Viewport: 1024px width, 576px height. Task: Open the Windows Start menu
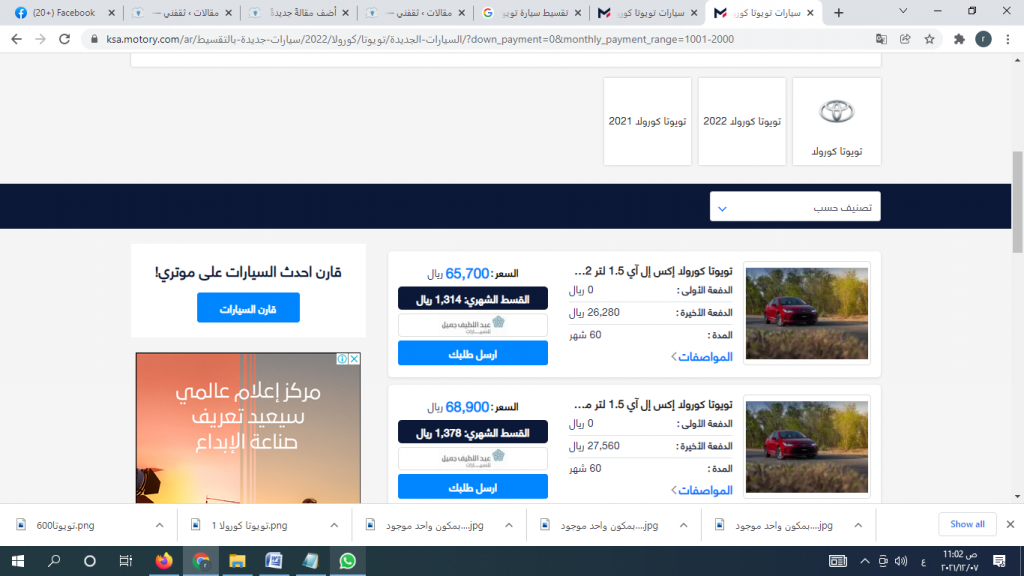coord(18,561)
